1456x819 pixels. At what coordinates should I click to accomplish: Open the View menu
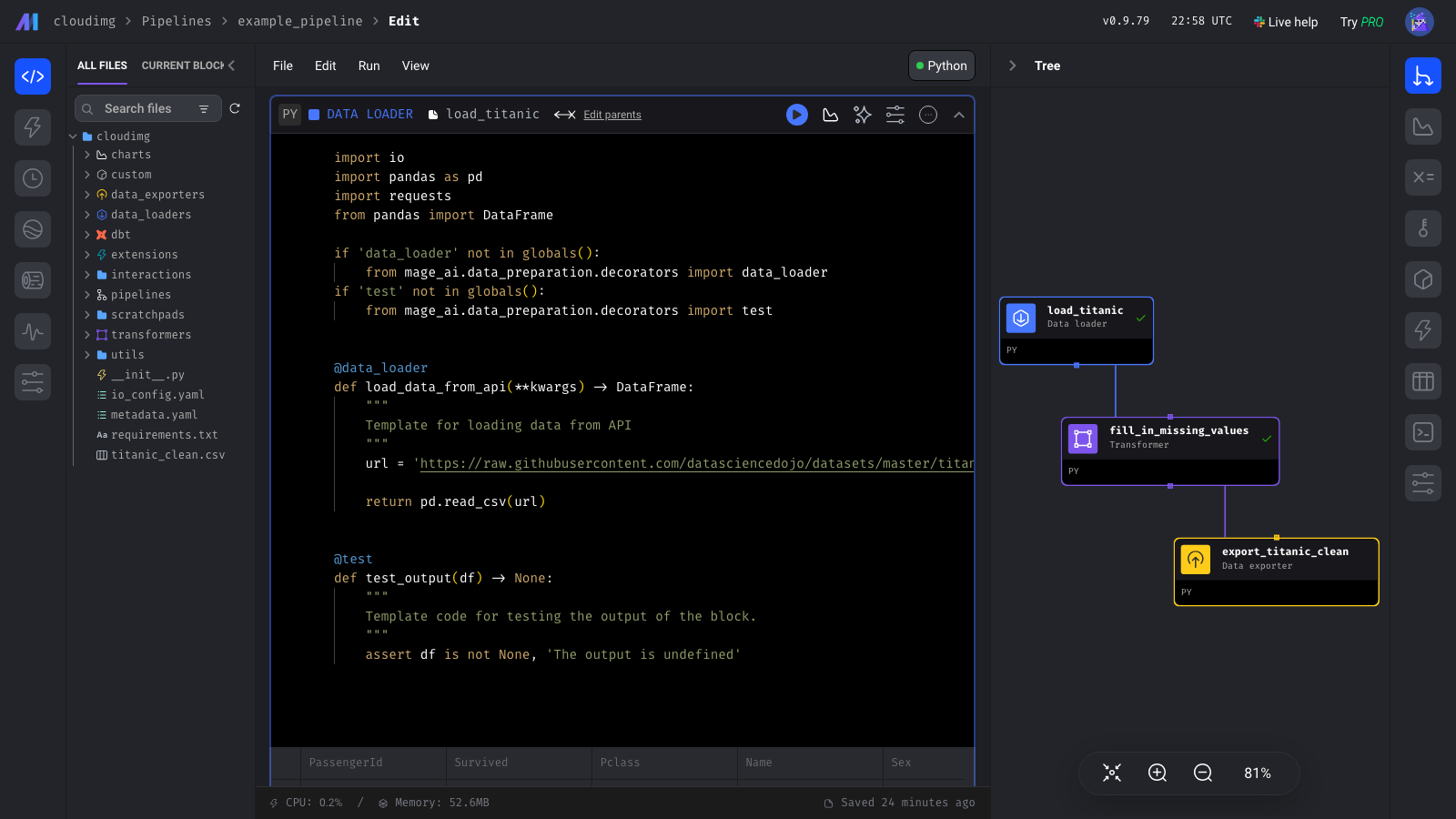click(416, 66)
